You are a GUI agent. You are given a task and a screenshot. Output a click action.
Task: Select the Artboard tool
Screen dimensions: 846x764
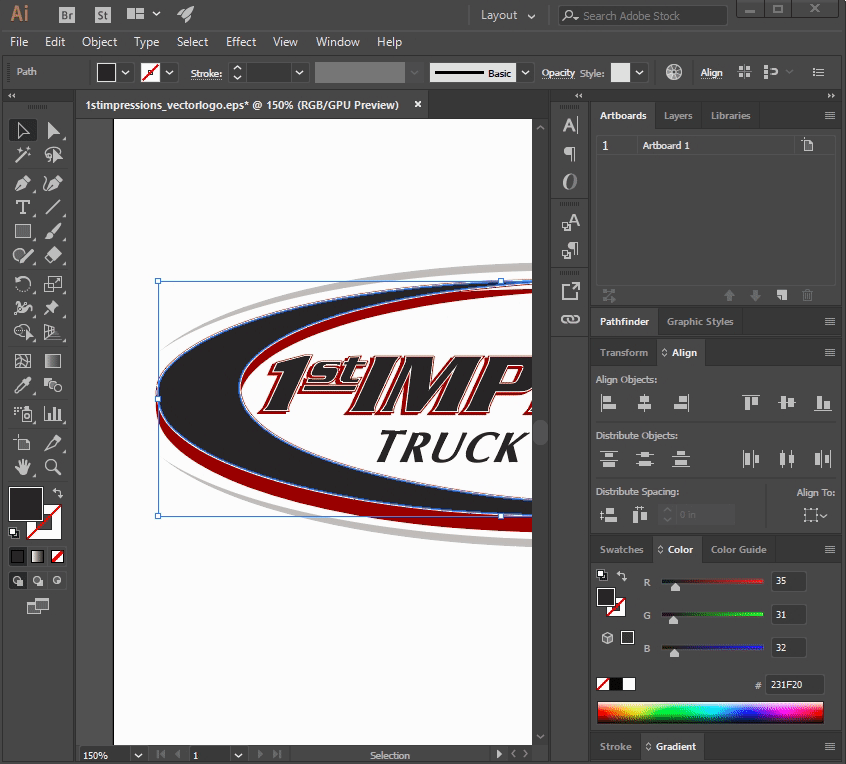click(23, 443)
